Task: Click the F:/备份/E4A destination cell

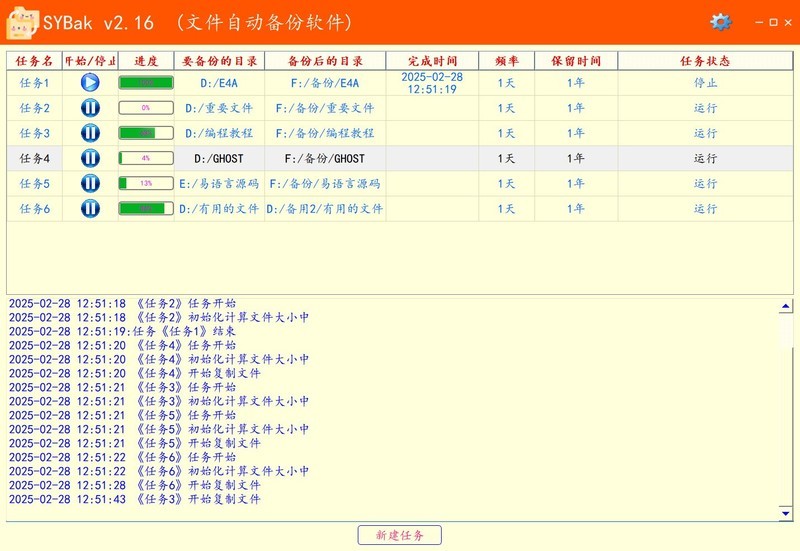Action: coord(325,83)
